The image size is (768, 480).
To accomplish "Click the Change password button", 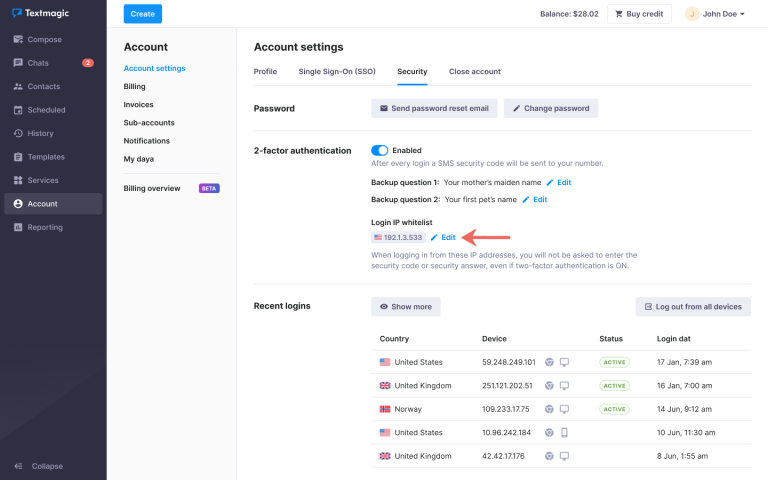I will pos(550,108).
